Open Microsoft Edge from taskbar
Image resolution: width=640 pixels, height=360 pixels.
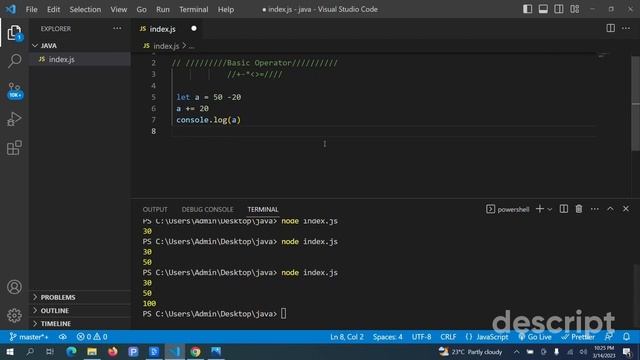[71, 351]
